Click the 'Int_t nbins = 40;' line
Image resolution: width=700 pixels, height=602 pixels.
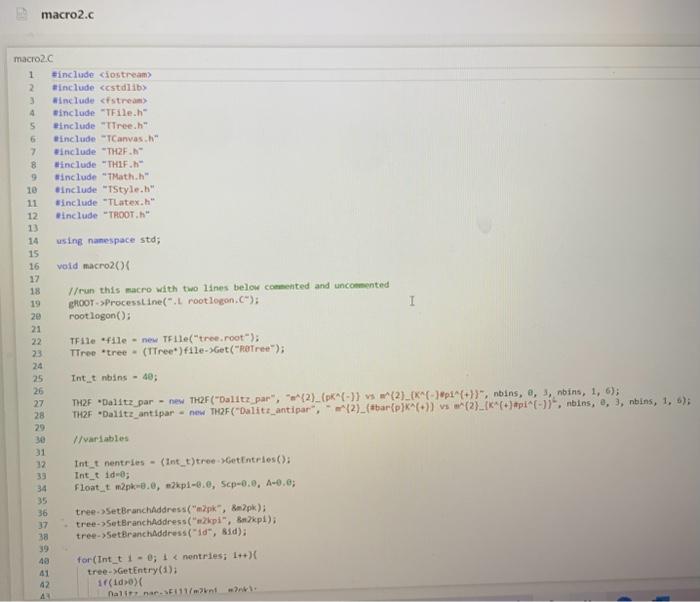click(x=114, y=378)
